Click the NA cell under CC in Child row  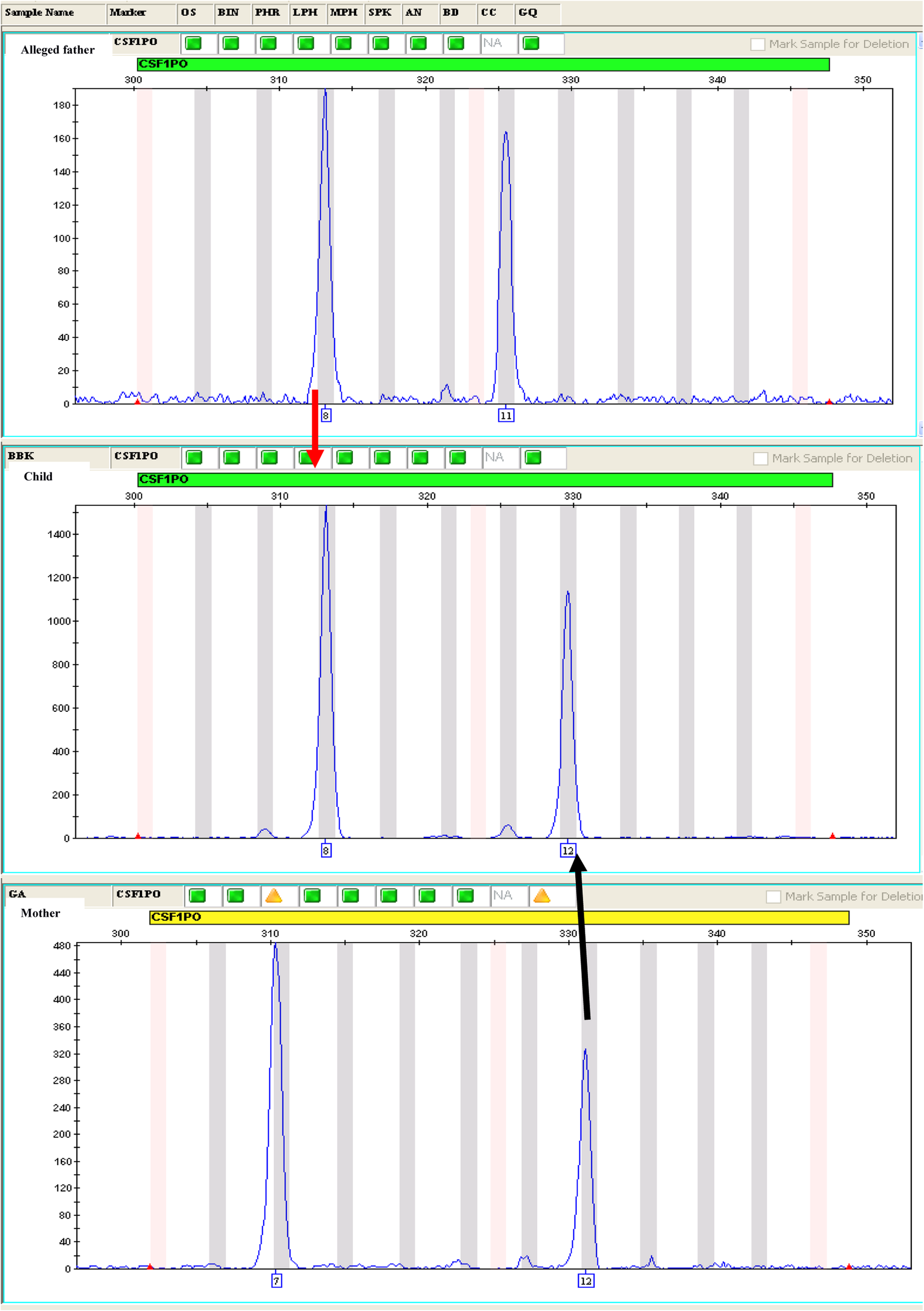coord(501,458)
